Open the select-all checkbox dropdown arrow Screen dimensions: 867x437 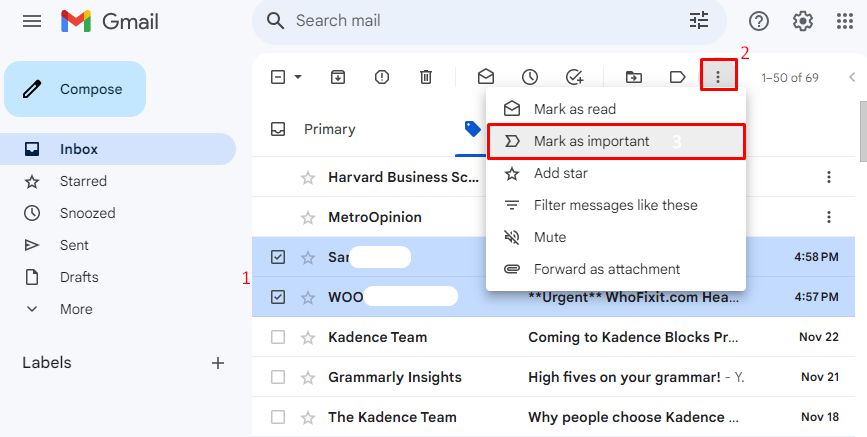tap(298, 77)
